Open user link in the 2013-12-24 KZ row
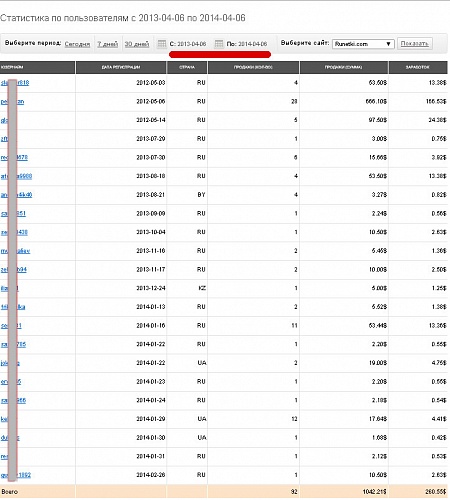This screenshot has width=450, height=500. pos(10,288)
